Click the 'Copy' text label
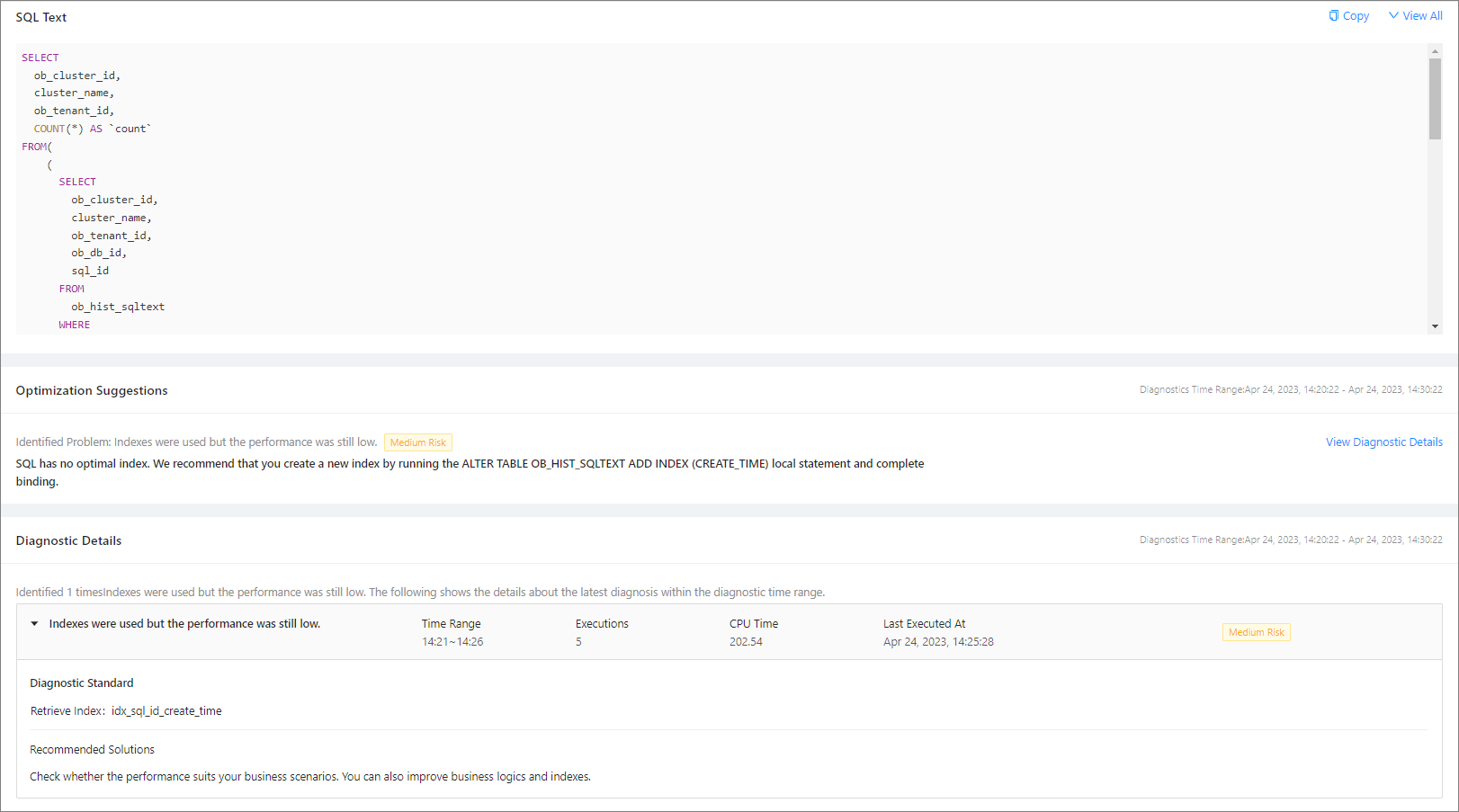Screen dimensions: 1459x812 [x=1356, y=16]
